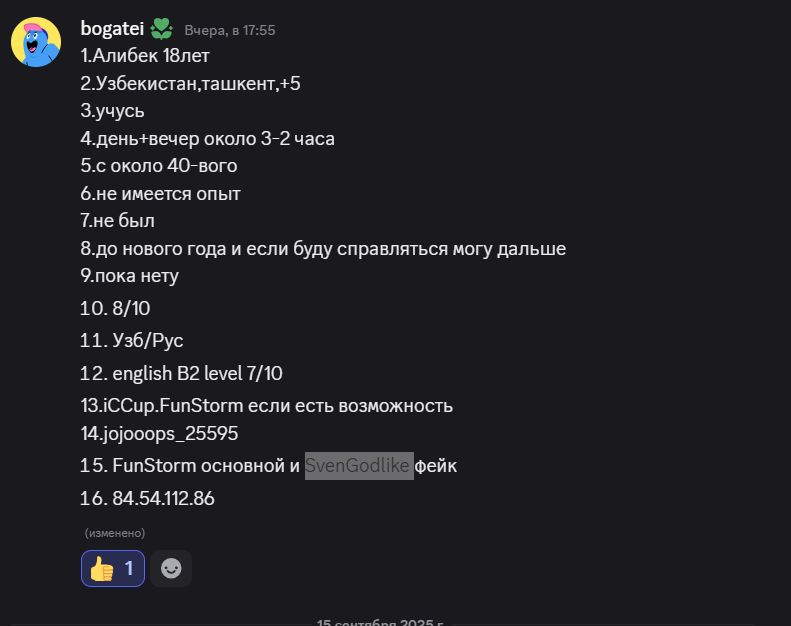Click the text 13.iCCup.FunStorm если есть возможность
The width and height of the screenshot is (791, 626).
click(266, 406)
